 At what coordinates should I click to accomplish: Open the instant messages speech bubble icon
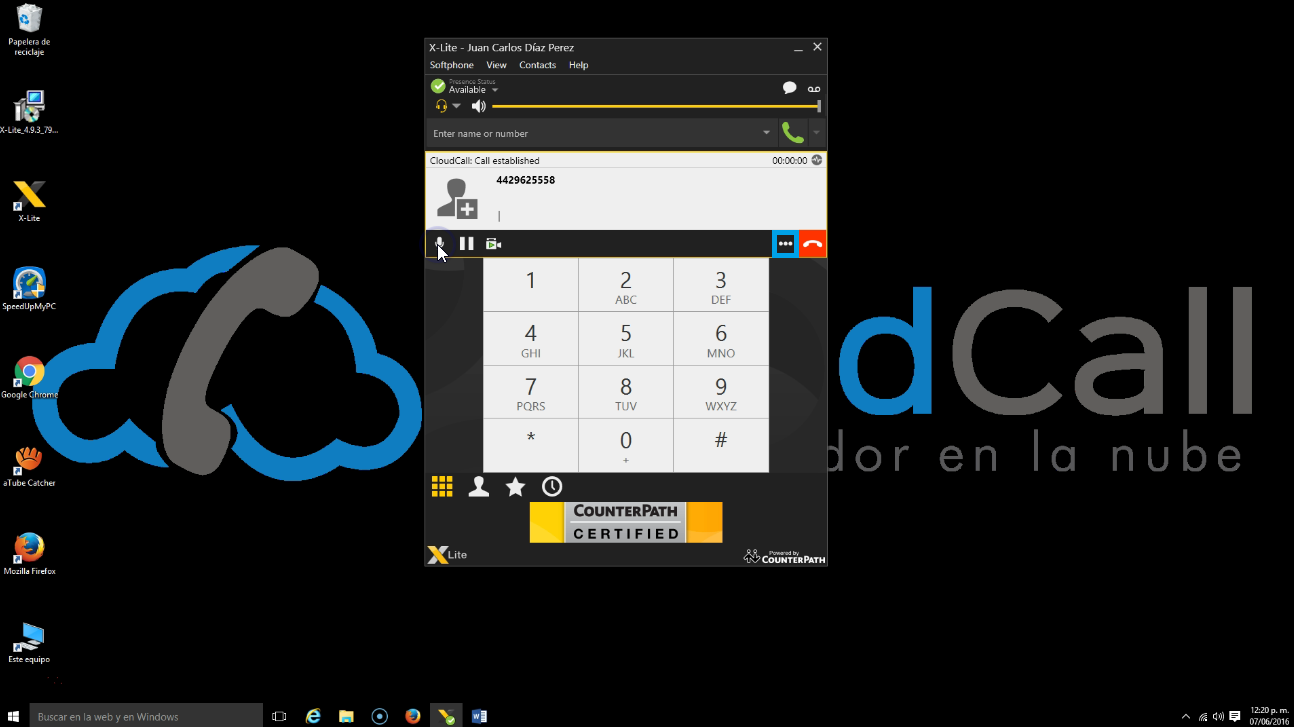[789, 88]
